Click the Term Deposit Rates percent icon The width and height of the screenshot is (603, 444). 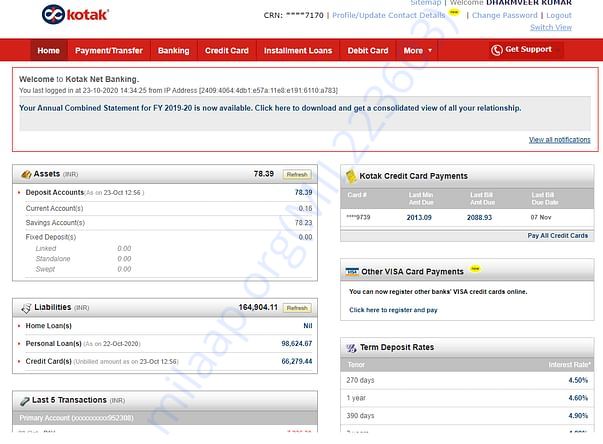[351, 348]
